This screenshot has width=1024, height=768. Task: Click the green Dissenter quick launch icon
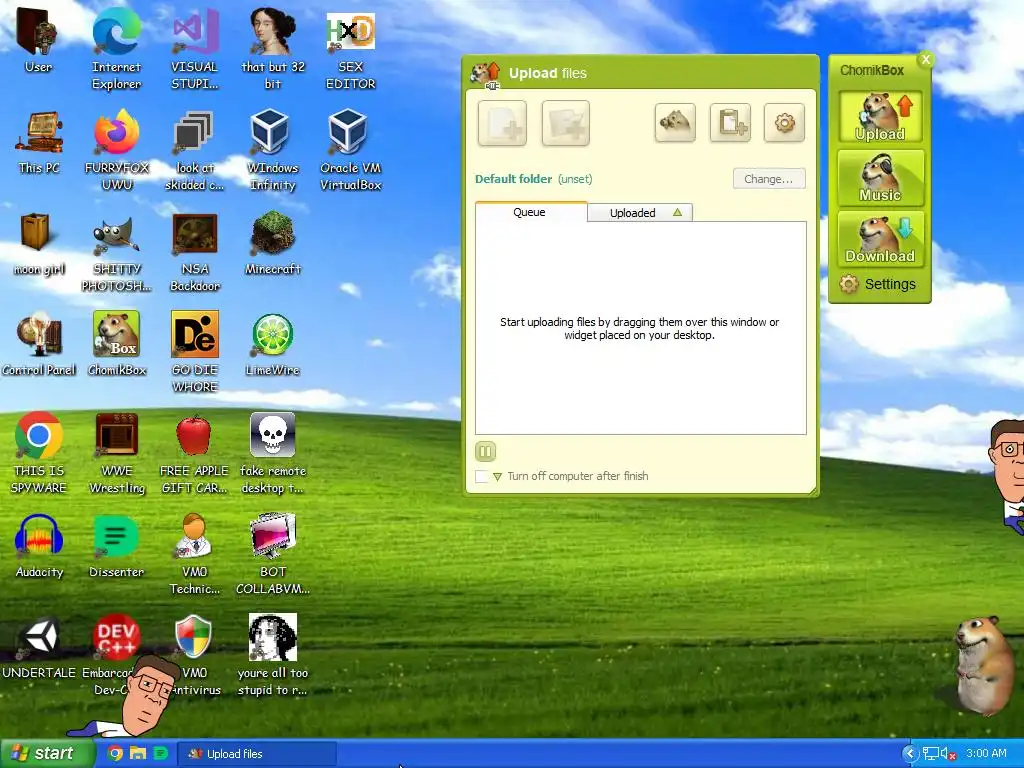coord(160,753)
